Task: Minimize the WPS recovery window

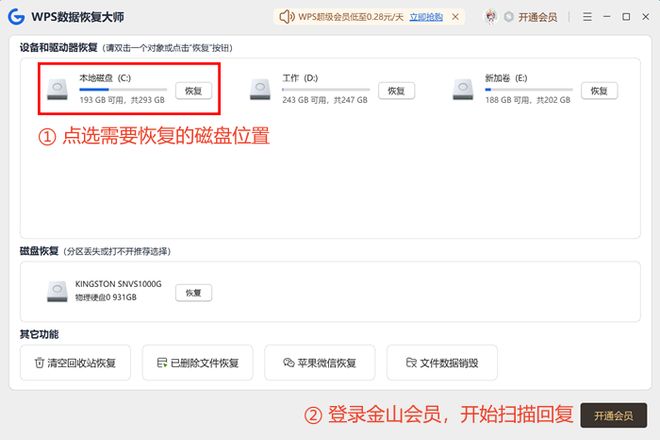Action: tap(607, 17)
